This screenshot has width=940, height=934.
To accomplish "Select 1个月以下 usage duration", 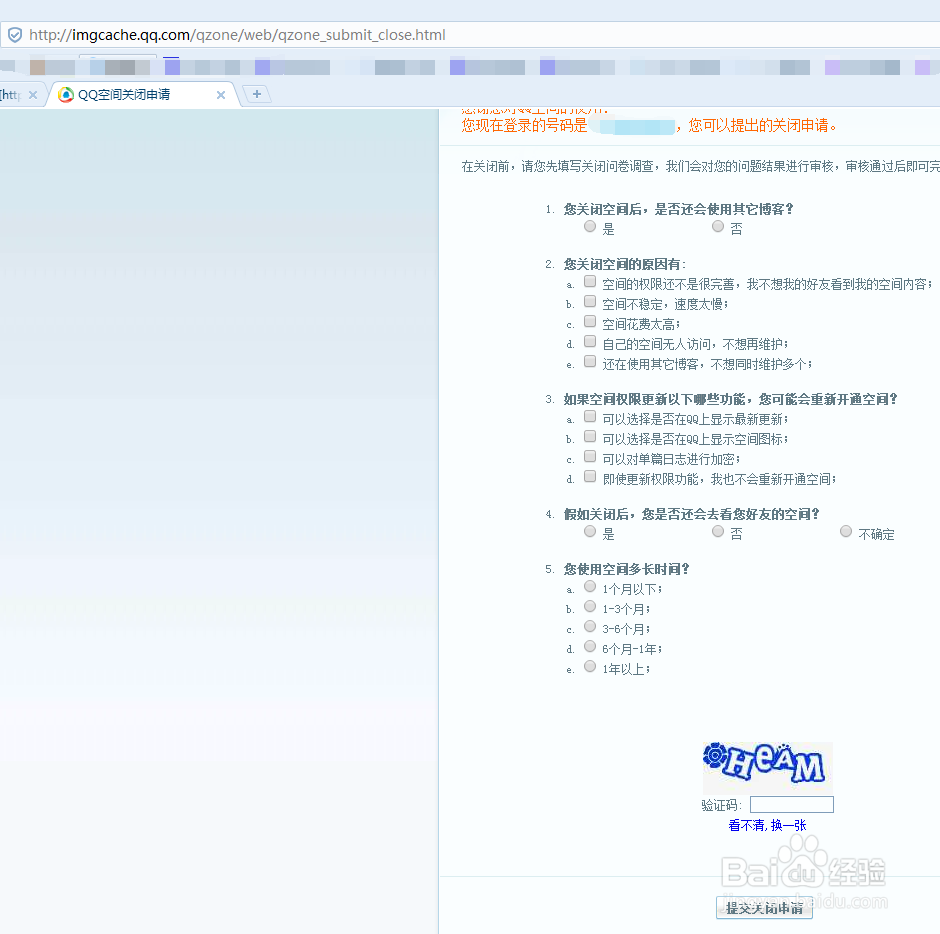I will click(590, 586).
